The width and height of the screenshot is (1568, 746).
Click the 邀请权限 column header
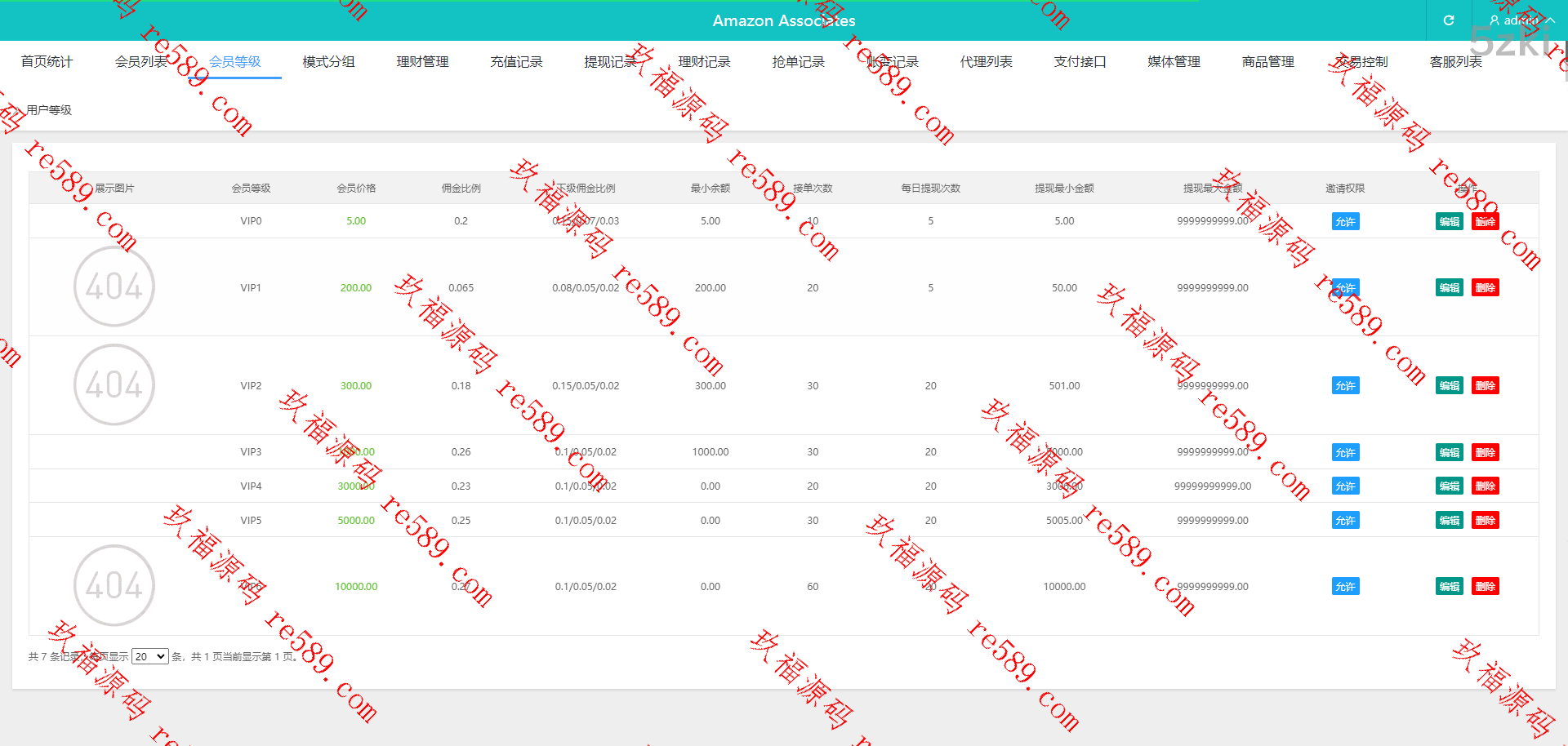pos(1345,188)
